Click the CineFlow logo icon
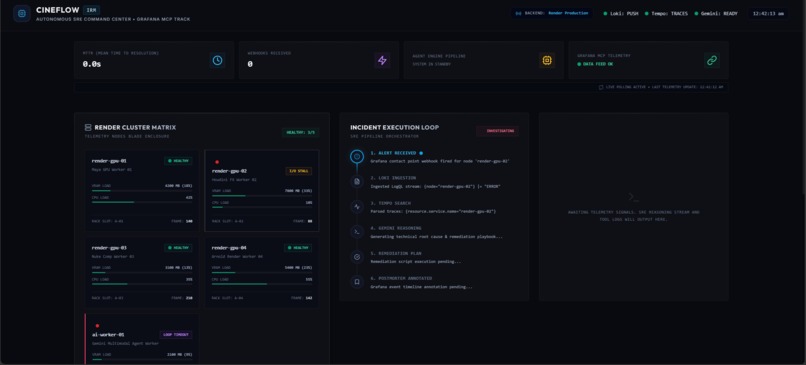This screenshot has height=365, width=806. click(x=22, y=13)
